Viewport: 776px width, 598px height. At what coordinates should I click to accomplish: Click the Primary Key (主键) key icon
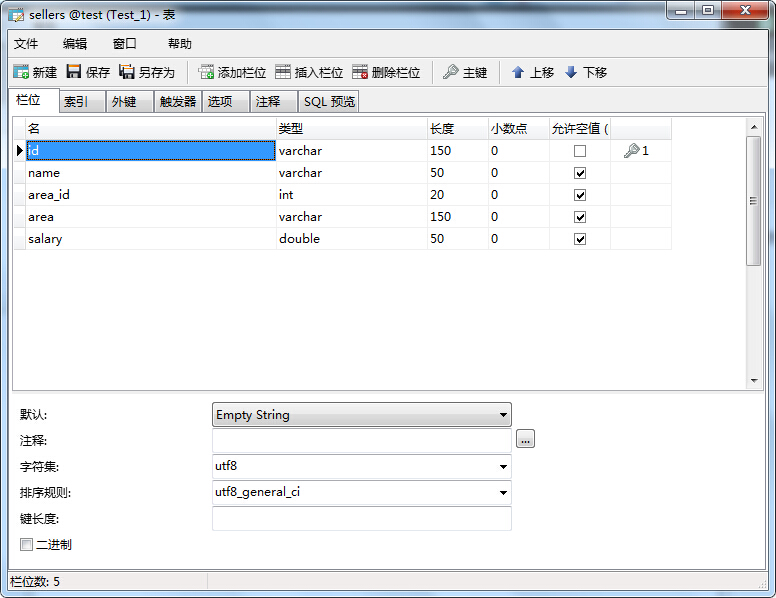point(450,72)
